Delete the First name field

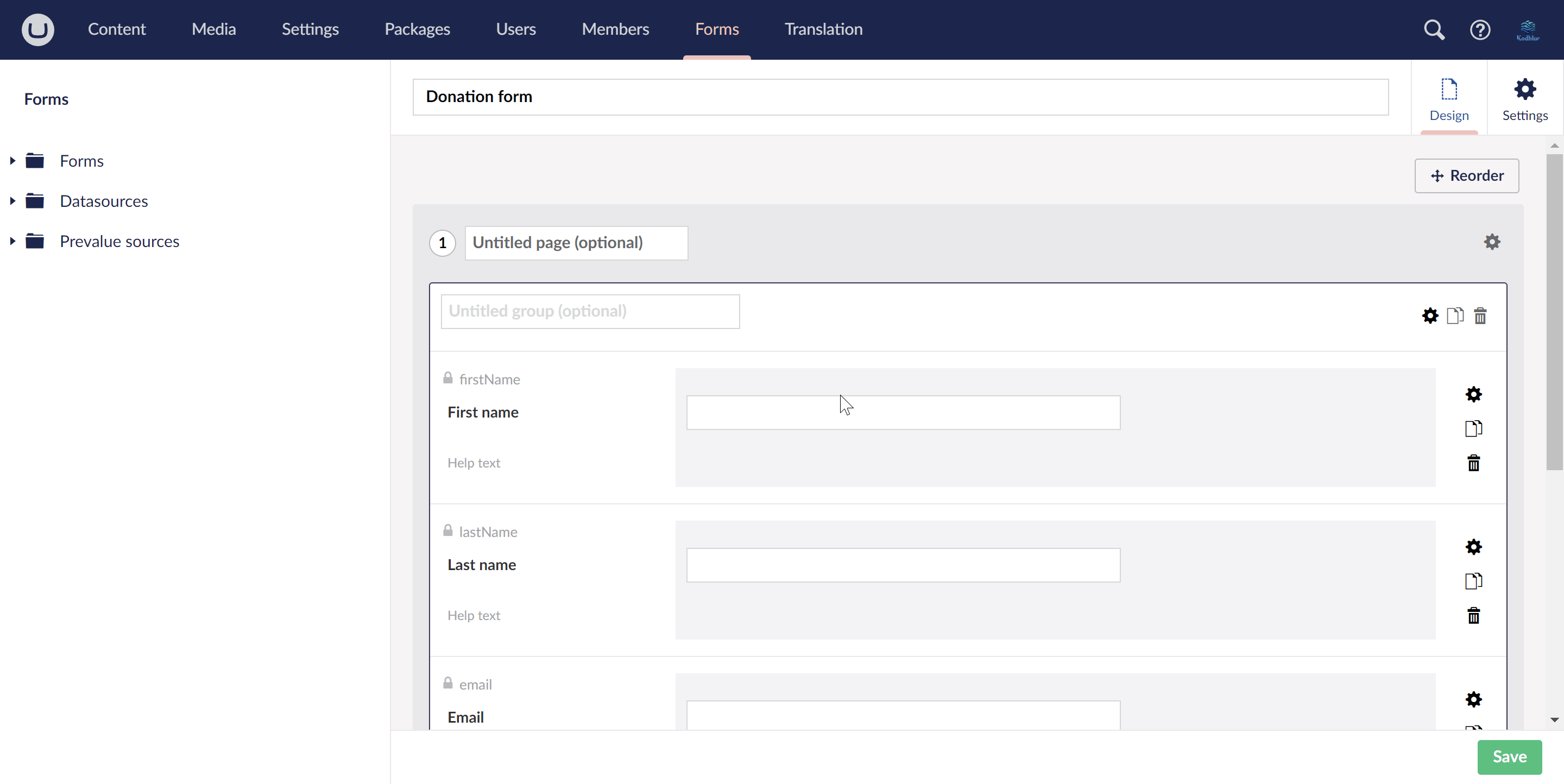pyautogui.click(x=1473, y=463)
